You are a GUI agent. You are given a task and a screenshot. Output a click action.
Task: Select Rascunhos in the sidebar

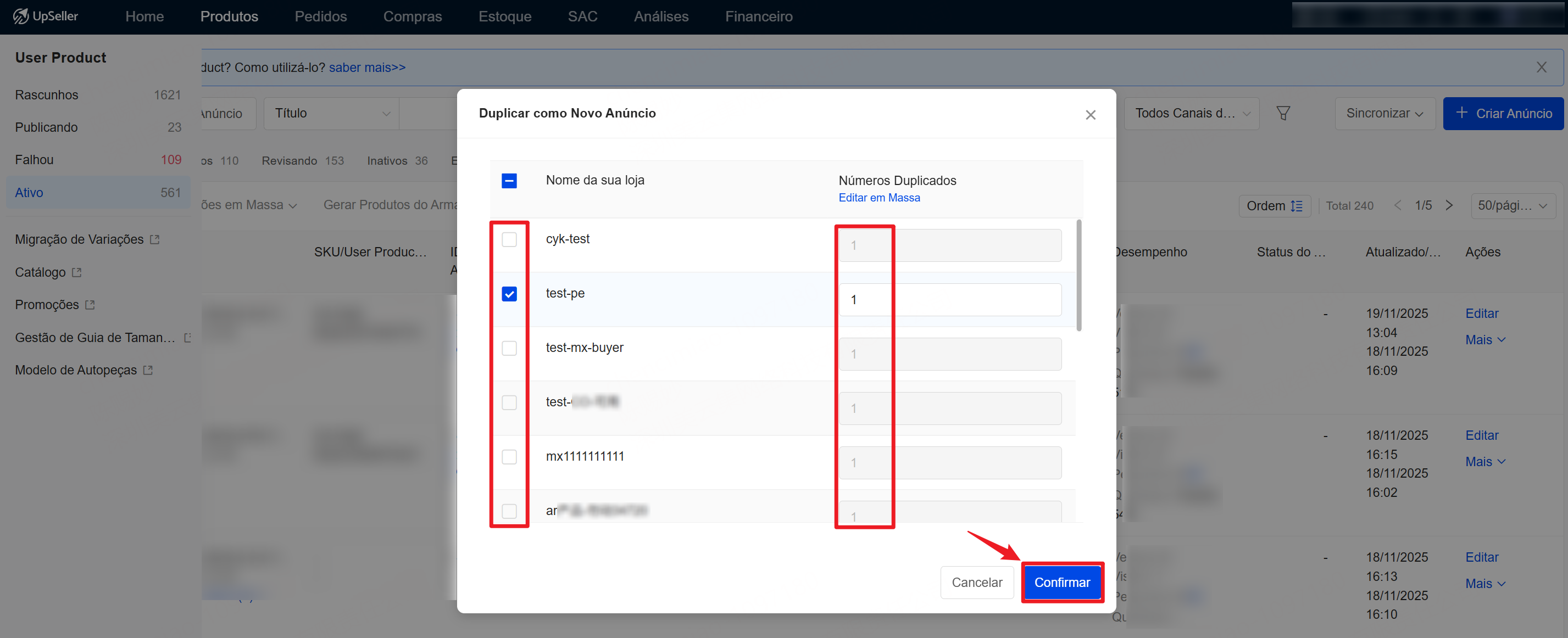pyautogui.click(x=47, y=95)
